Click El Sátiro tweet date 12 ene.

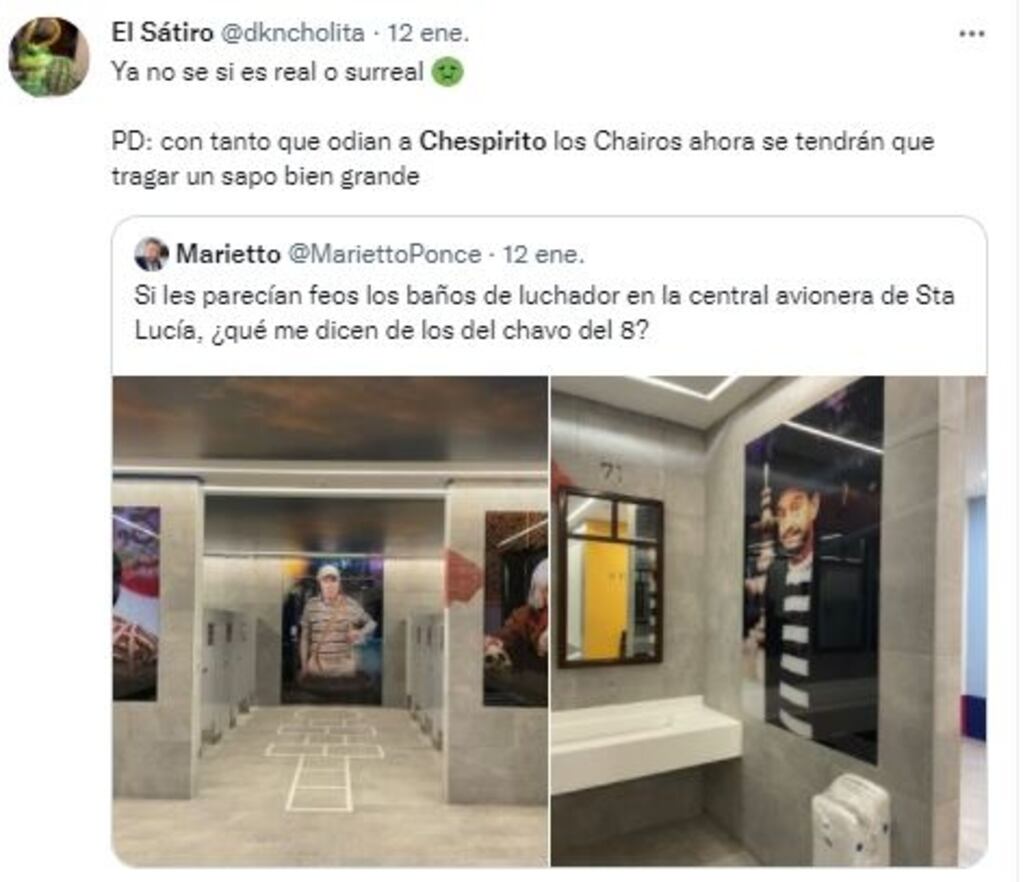[429, 33]
